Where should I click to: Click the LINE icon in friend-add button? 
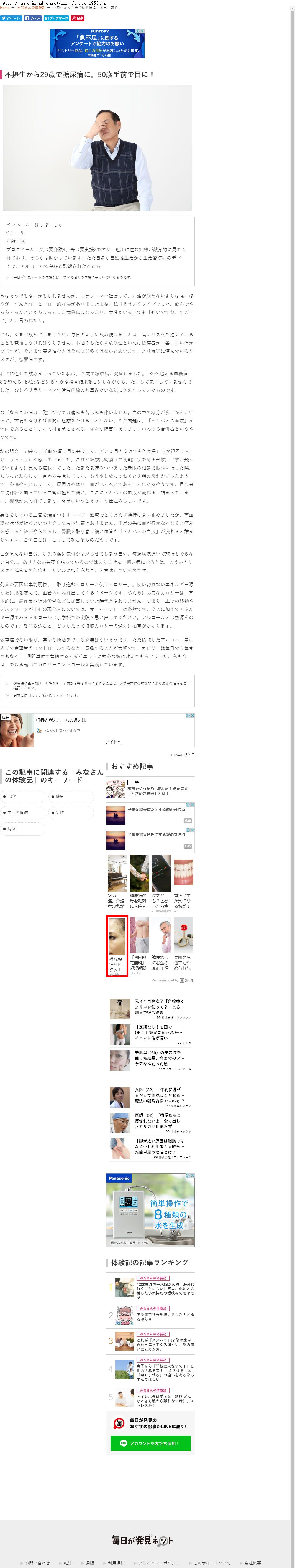(x=124, y=1443)
